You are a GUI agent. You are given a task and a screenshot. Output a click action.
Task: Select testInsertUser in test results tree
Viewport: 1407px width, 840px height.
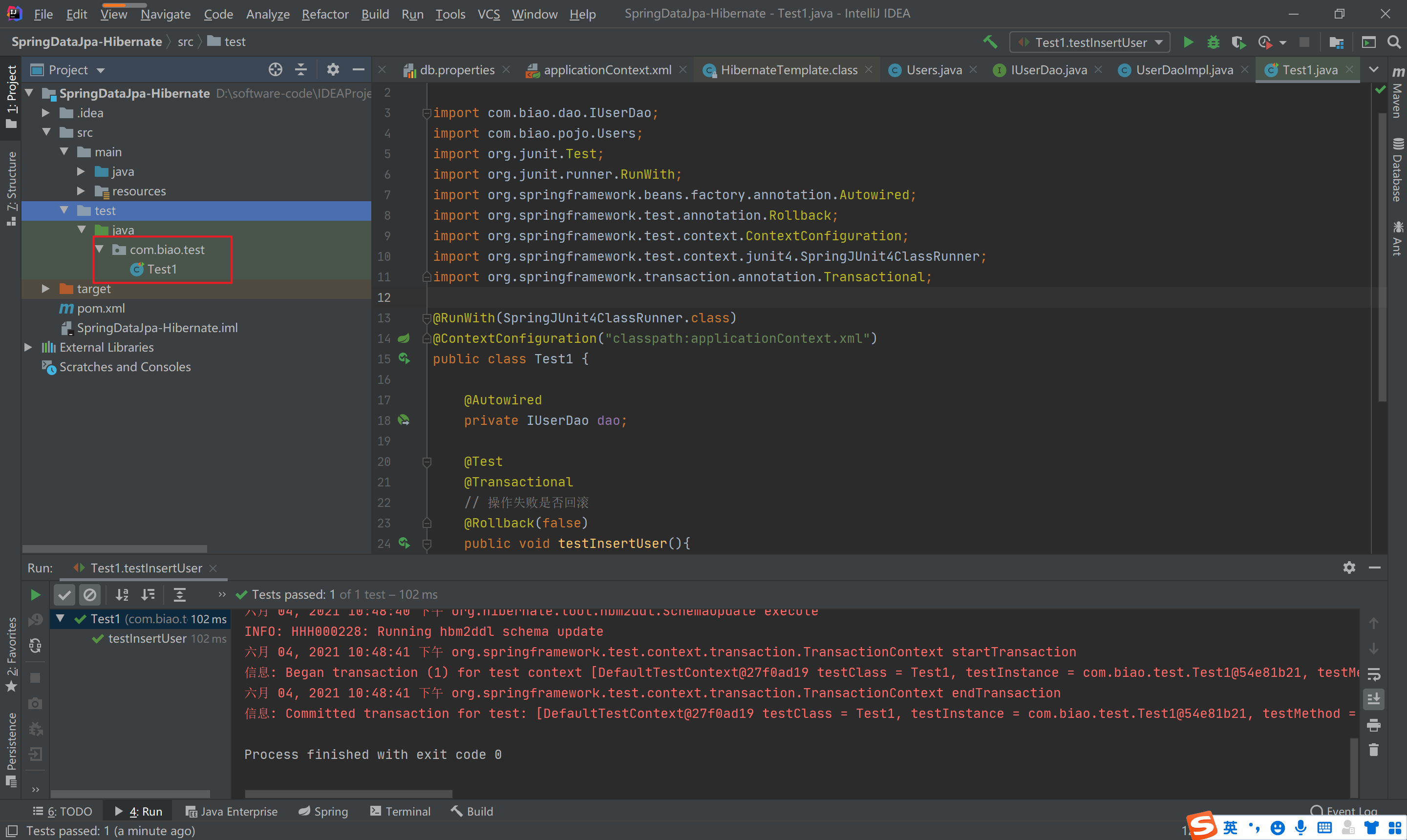pos(147,638)
